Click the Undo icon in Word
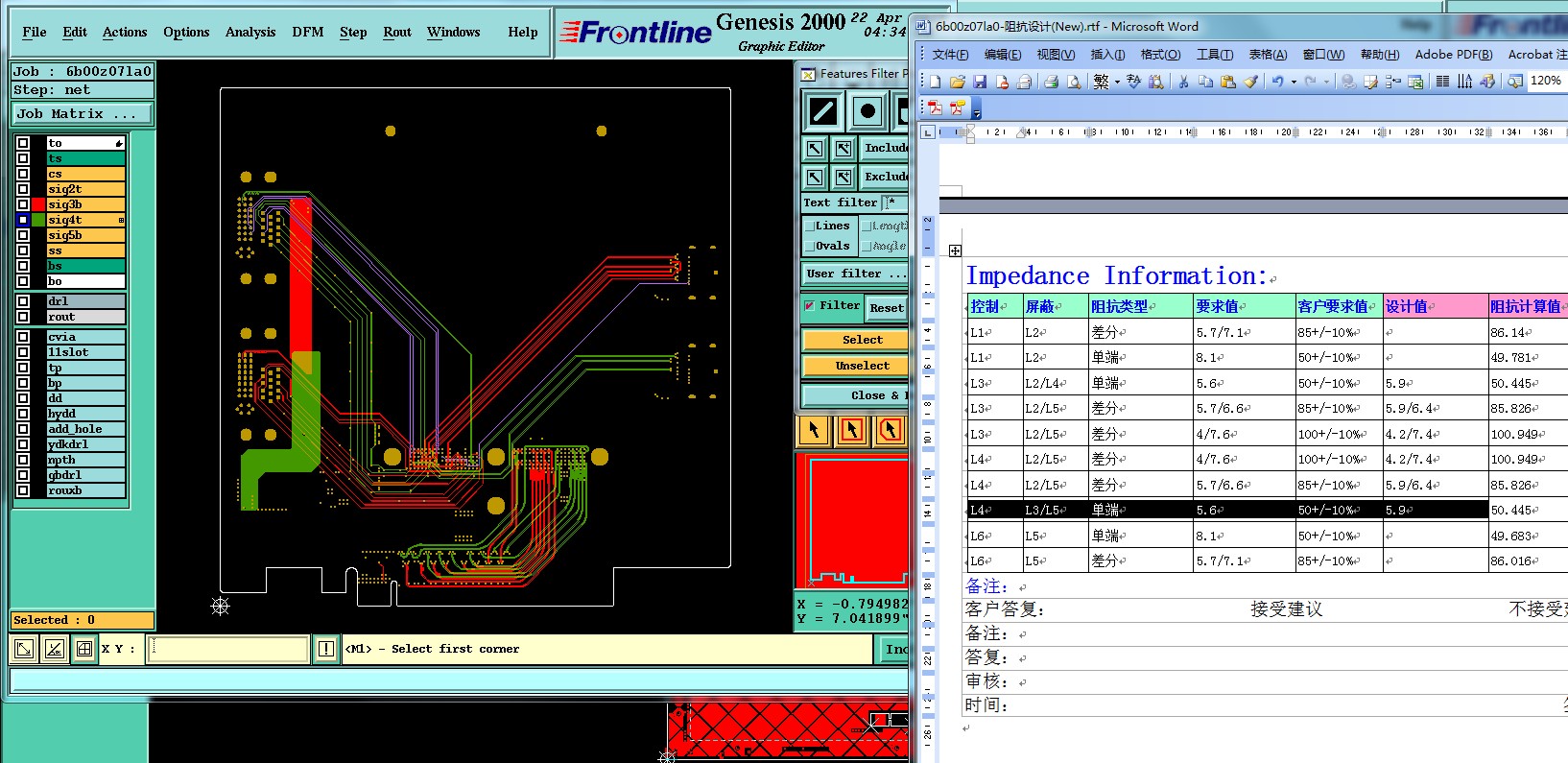The height and width of the screenshot is (763, 1568). (1277, 82)
